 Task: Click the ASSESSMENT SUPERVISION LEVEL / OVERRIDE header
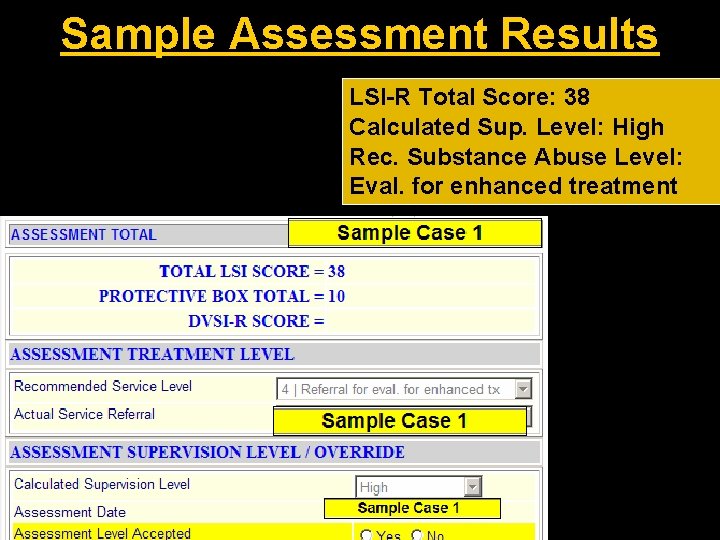click(207, 452)
